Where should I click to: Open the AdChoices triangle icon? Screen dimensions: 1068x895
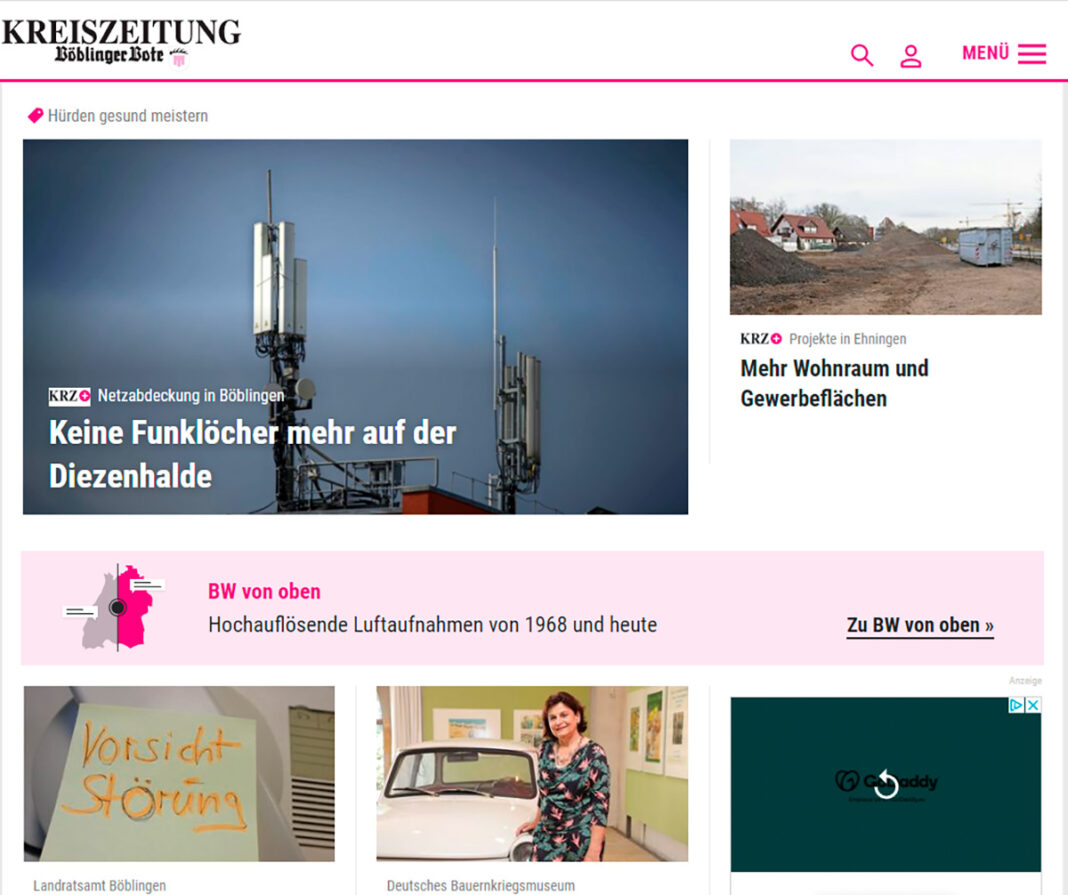coord(1017,705)
